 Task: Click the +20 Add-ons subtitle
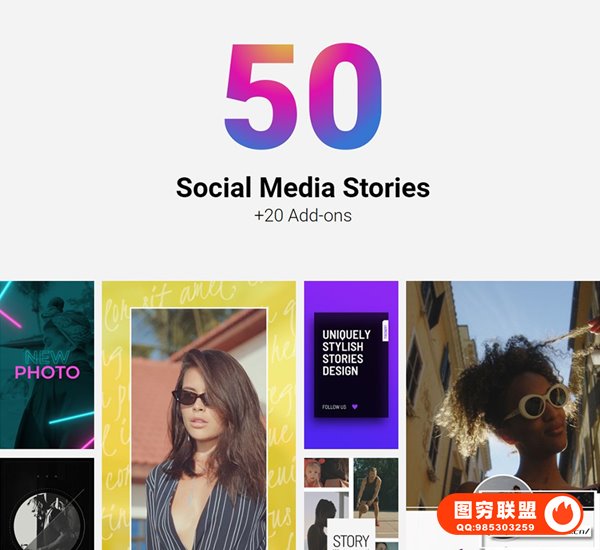[303, 215]
